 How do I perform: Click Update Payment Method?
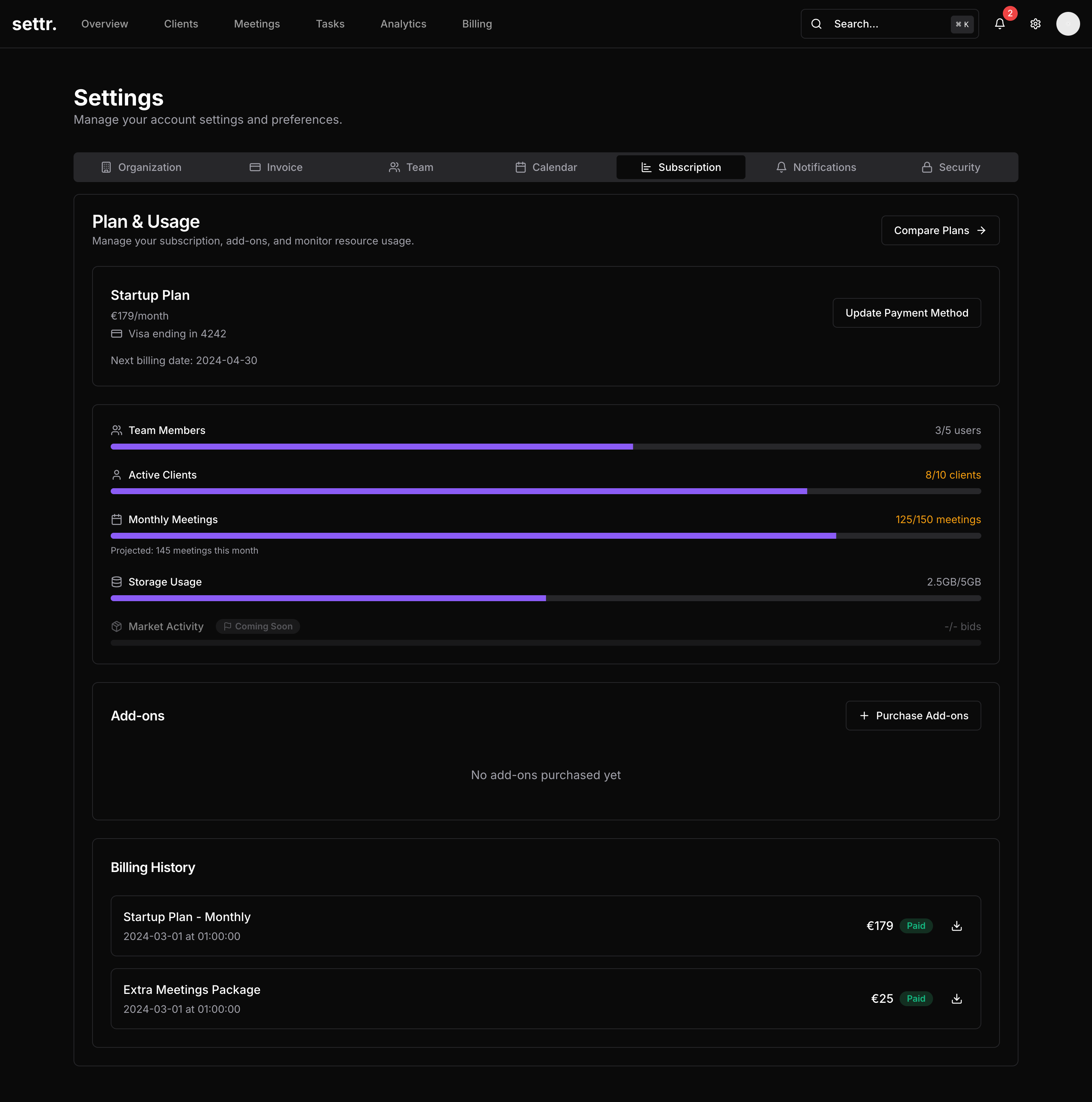pyautogui.click(x=906, y=312)
